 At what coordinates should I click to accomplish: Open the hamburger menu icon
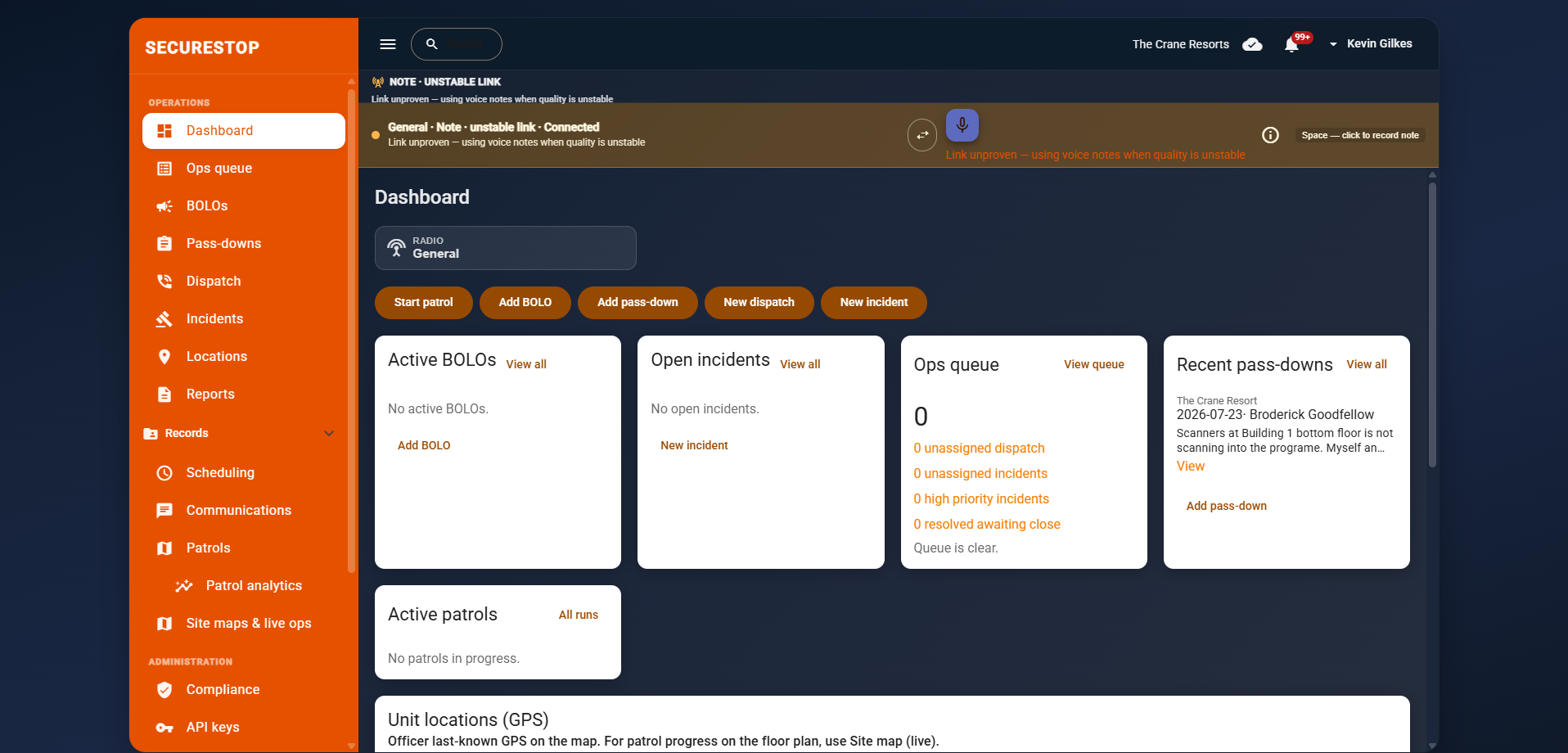388,44
